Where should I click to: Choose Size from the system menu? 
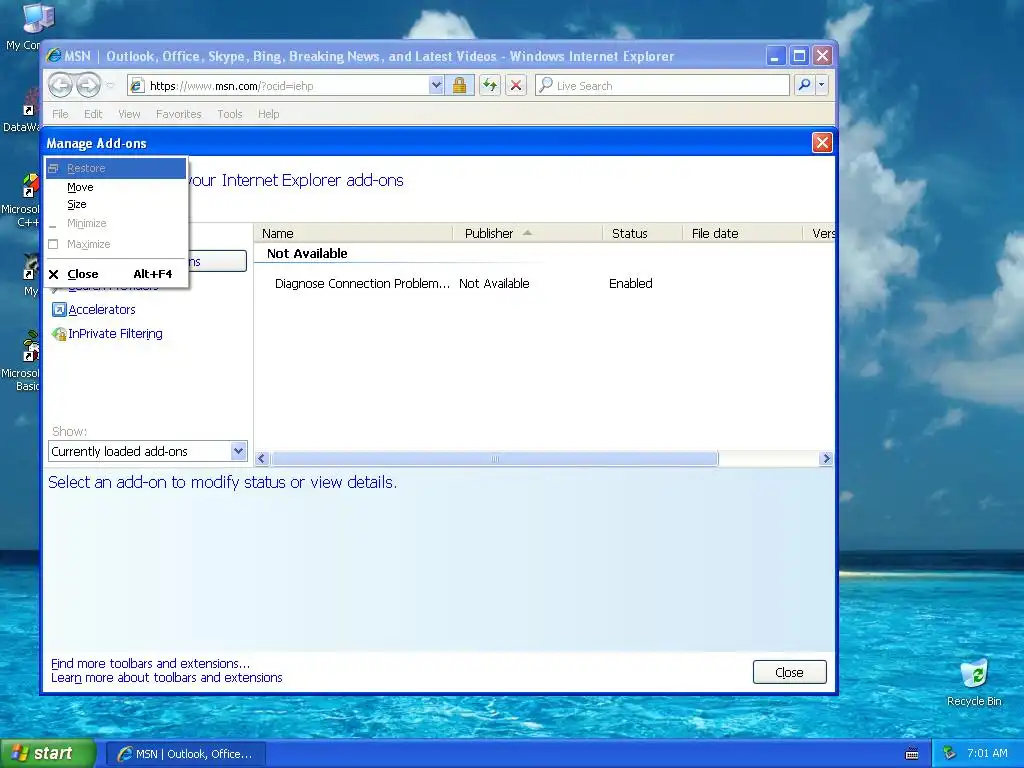(116, 204)
